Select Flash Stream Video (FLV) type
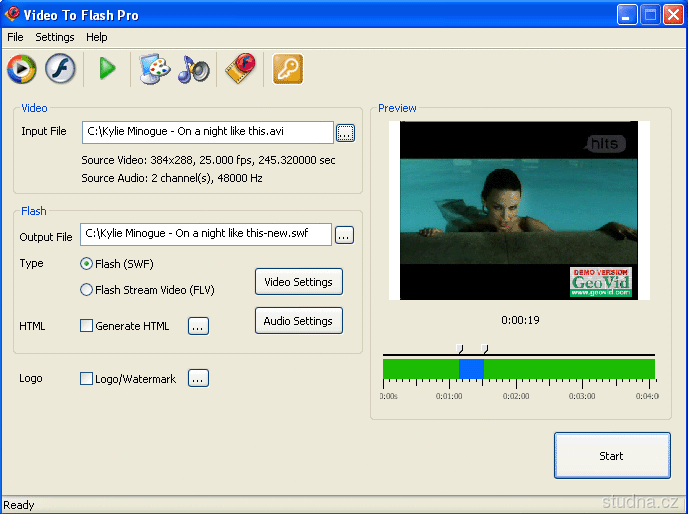The height and width of the screenshot is (514, 688). pyautogui.click(x=87, y=290)
